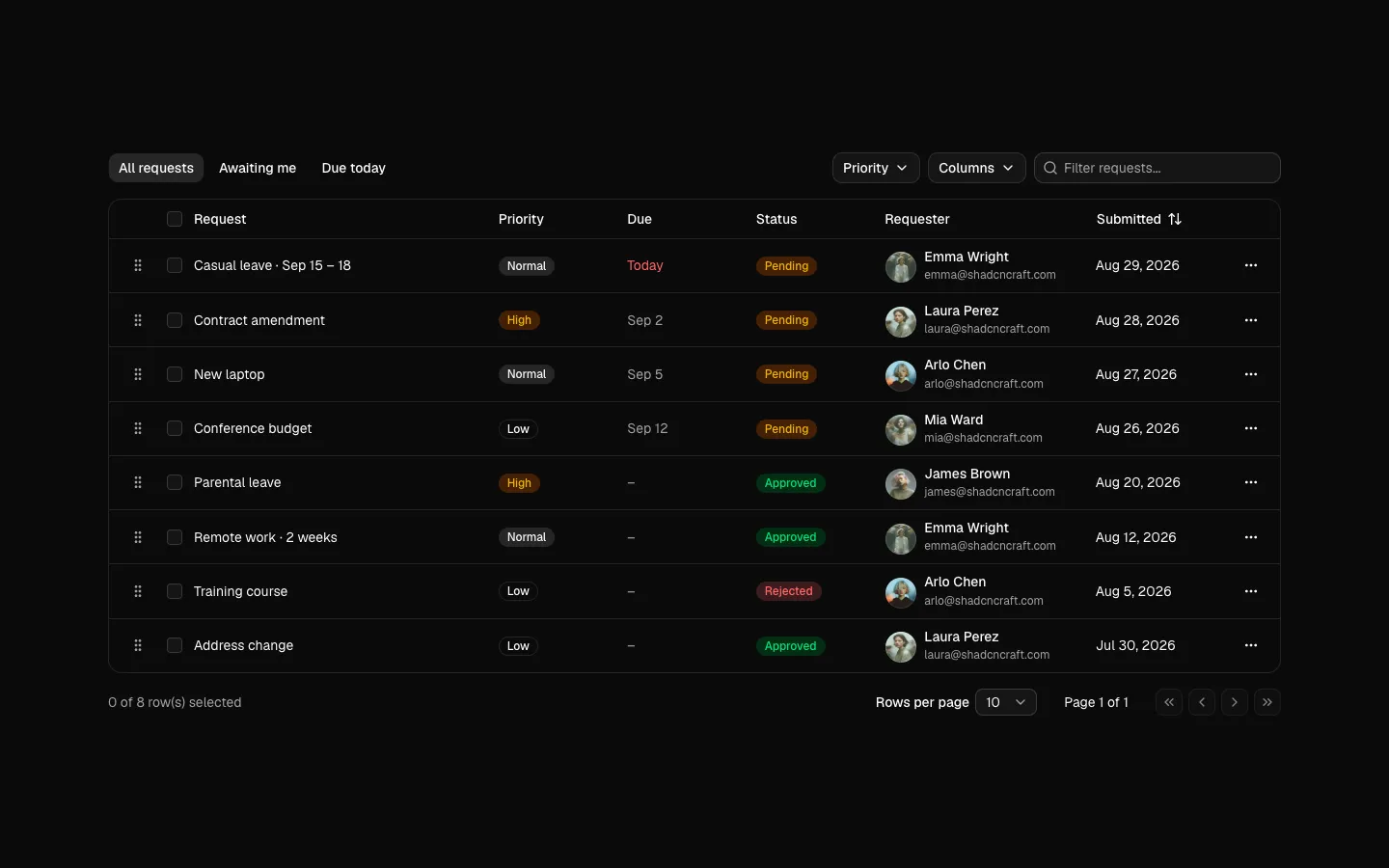Open the Columns visibility dropdown

click(x=976, y=168)
